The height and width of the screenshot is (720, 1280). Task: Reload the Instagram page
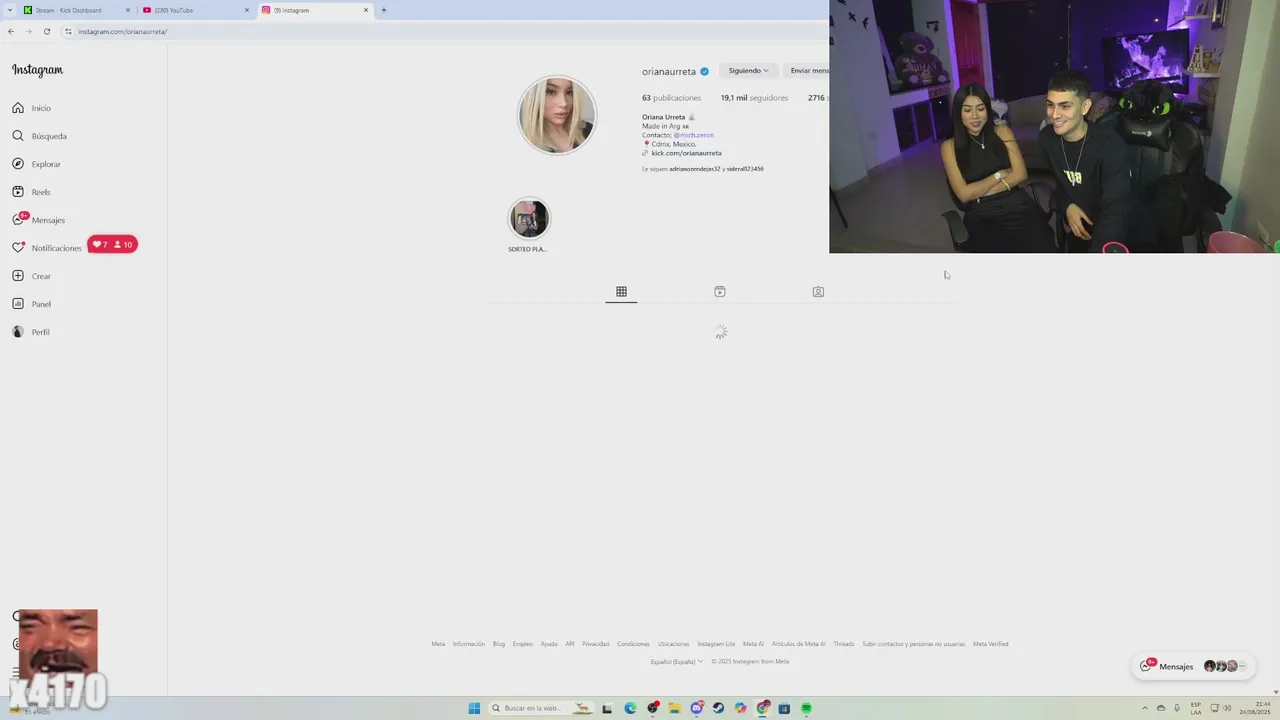click(x=46, y=31)
